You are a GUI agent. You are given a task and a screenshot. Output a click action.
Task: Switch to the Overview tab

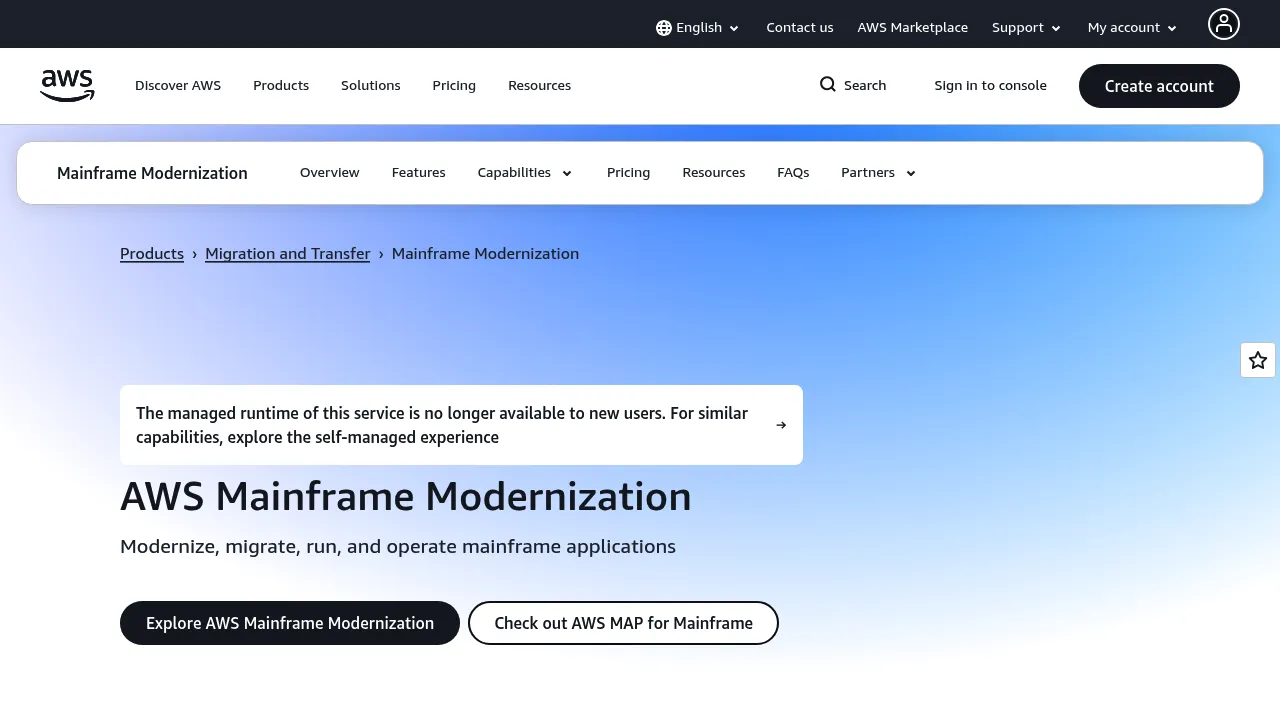[x=330, y=173]
